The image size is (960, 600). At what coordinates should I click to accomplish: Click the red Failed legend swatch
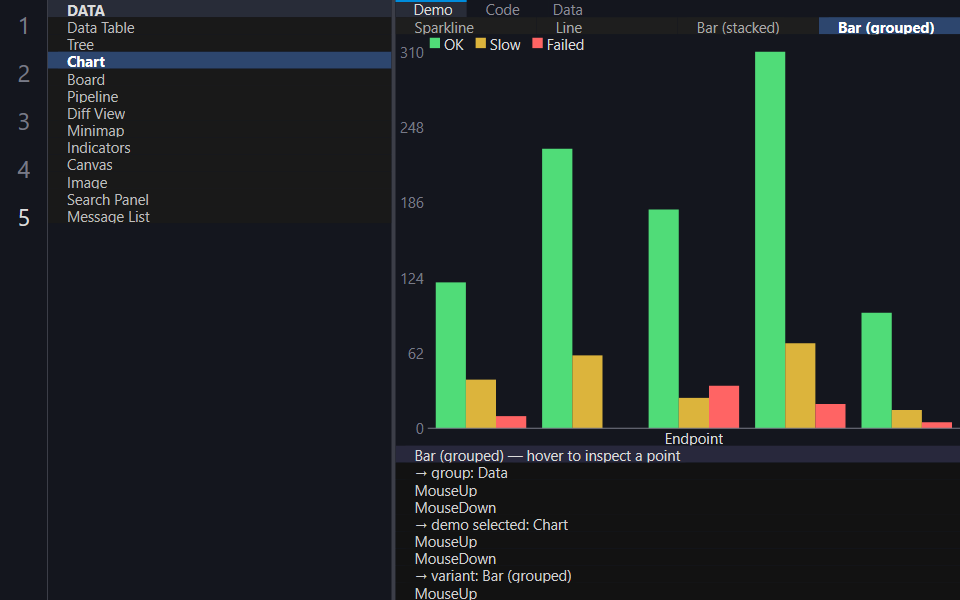(538, 43)
